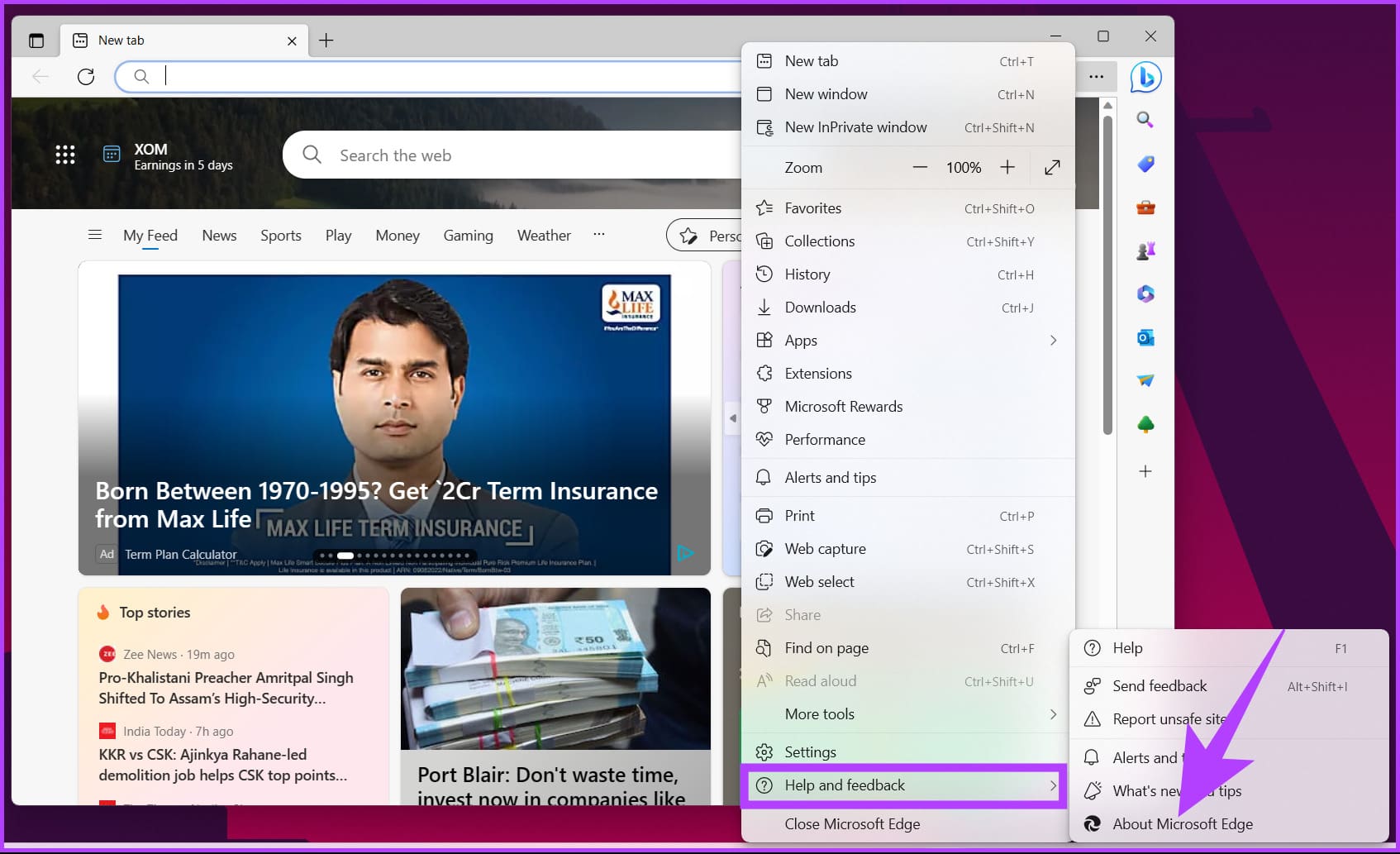Open Extensions from the menu
1400x854 pixels.
[908, 374]
